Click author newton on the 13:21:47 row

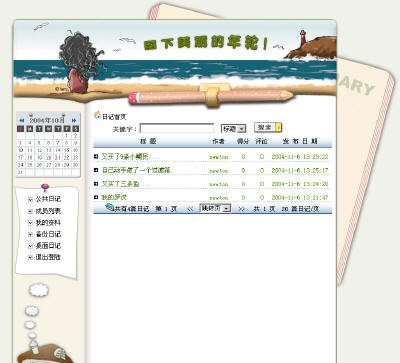tap(219, 198)
